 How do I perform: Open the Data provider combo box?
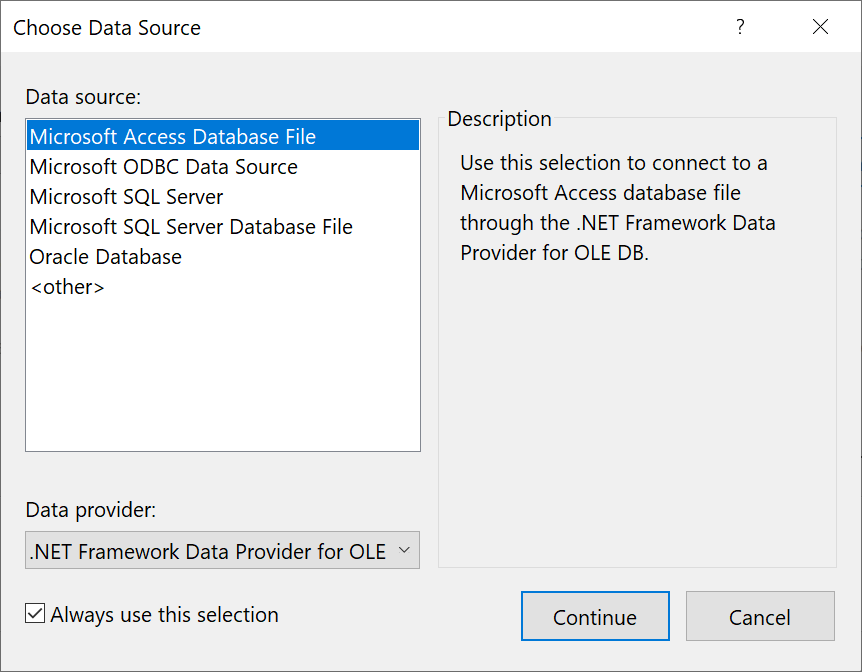(x=222, y=550)
